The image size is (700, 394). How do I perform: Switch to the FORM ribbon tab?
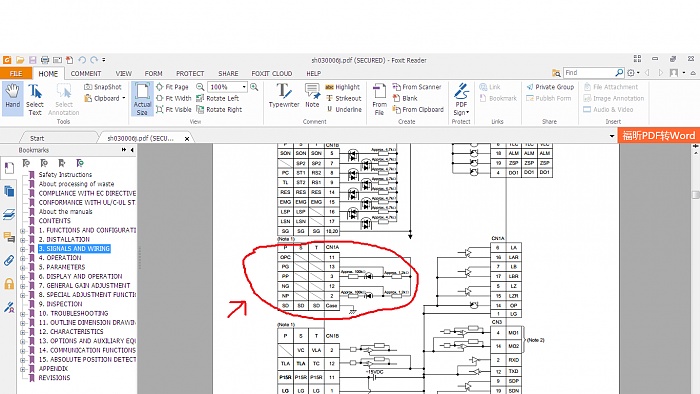[x=154, y=74]
